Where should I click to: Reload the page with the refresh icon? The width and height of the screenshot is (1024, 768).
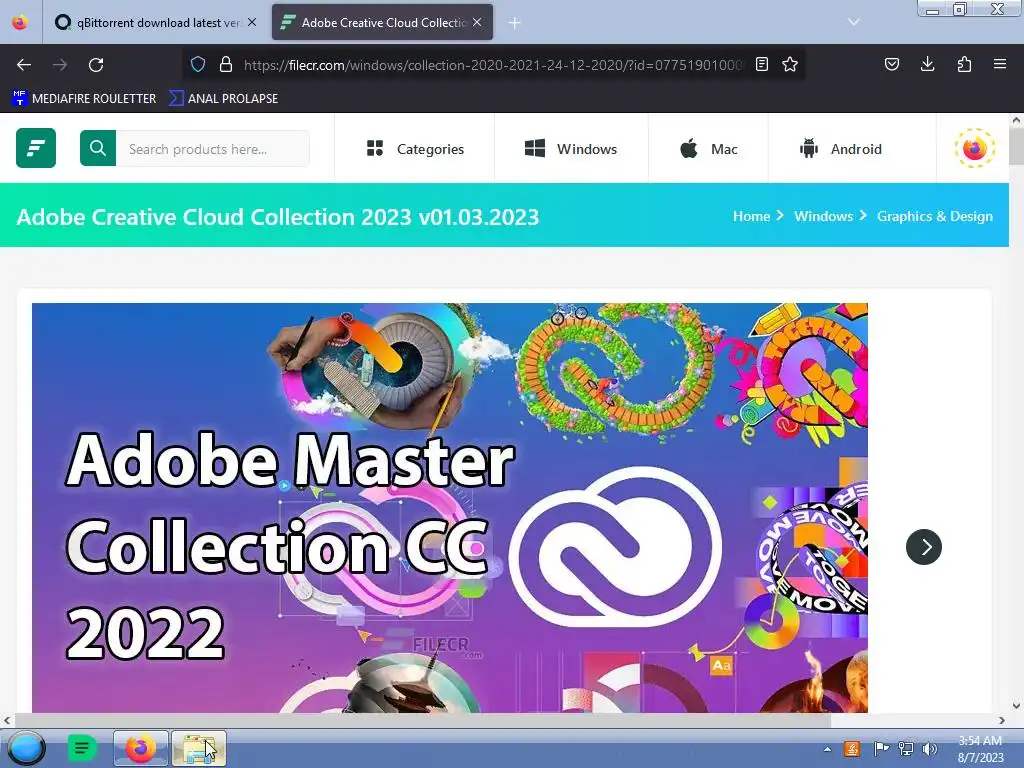[96, 65]
